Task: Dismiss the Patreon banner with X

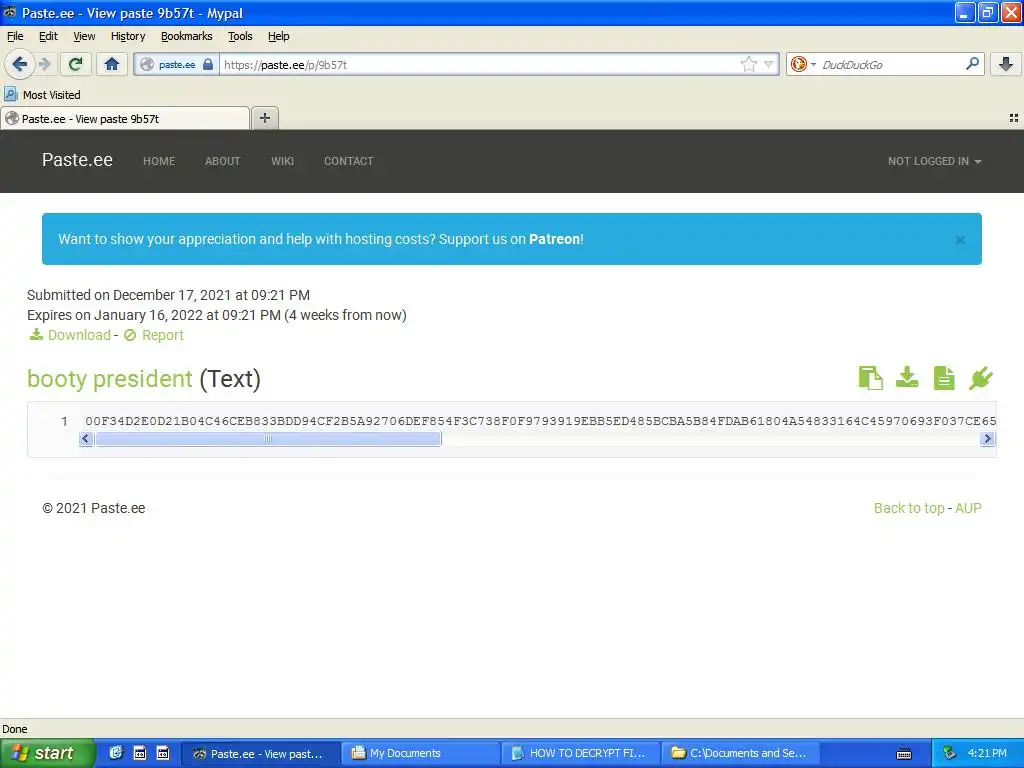Action: 960,240
